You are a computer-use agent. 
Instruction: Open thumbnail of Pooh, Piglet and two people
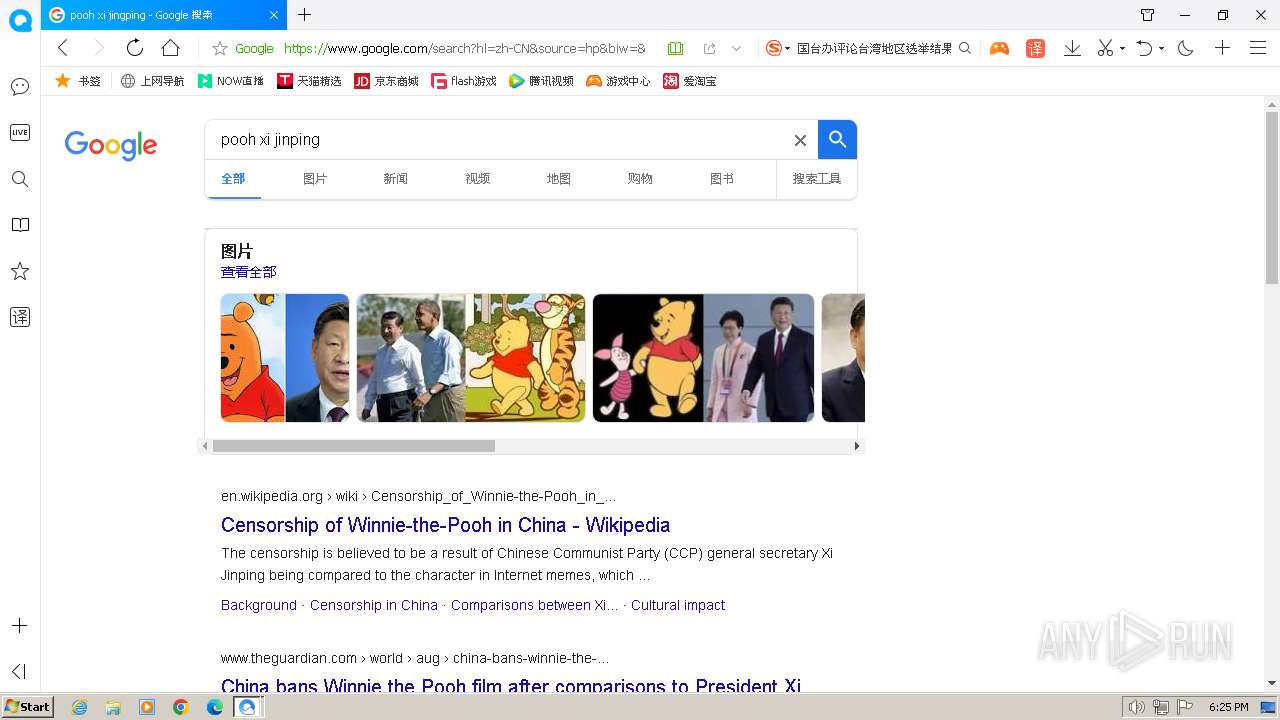704,358
